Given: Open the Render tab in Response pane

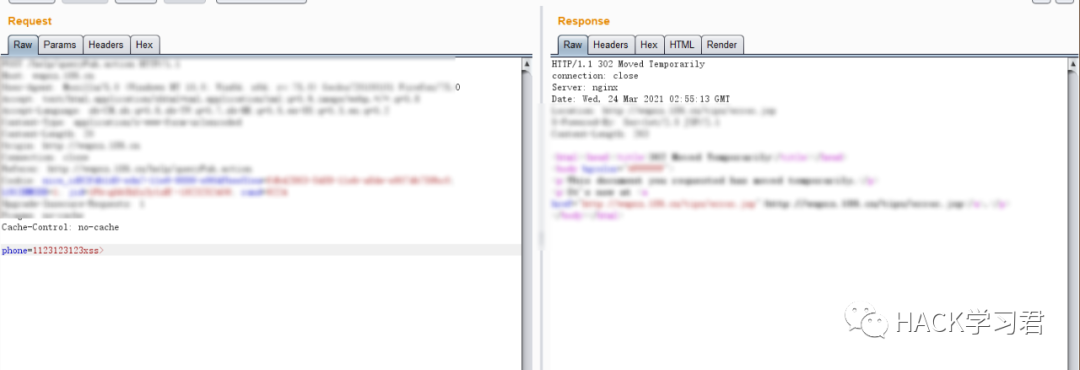Looking at the screenshot, I should tap(722, 45).
